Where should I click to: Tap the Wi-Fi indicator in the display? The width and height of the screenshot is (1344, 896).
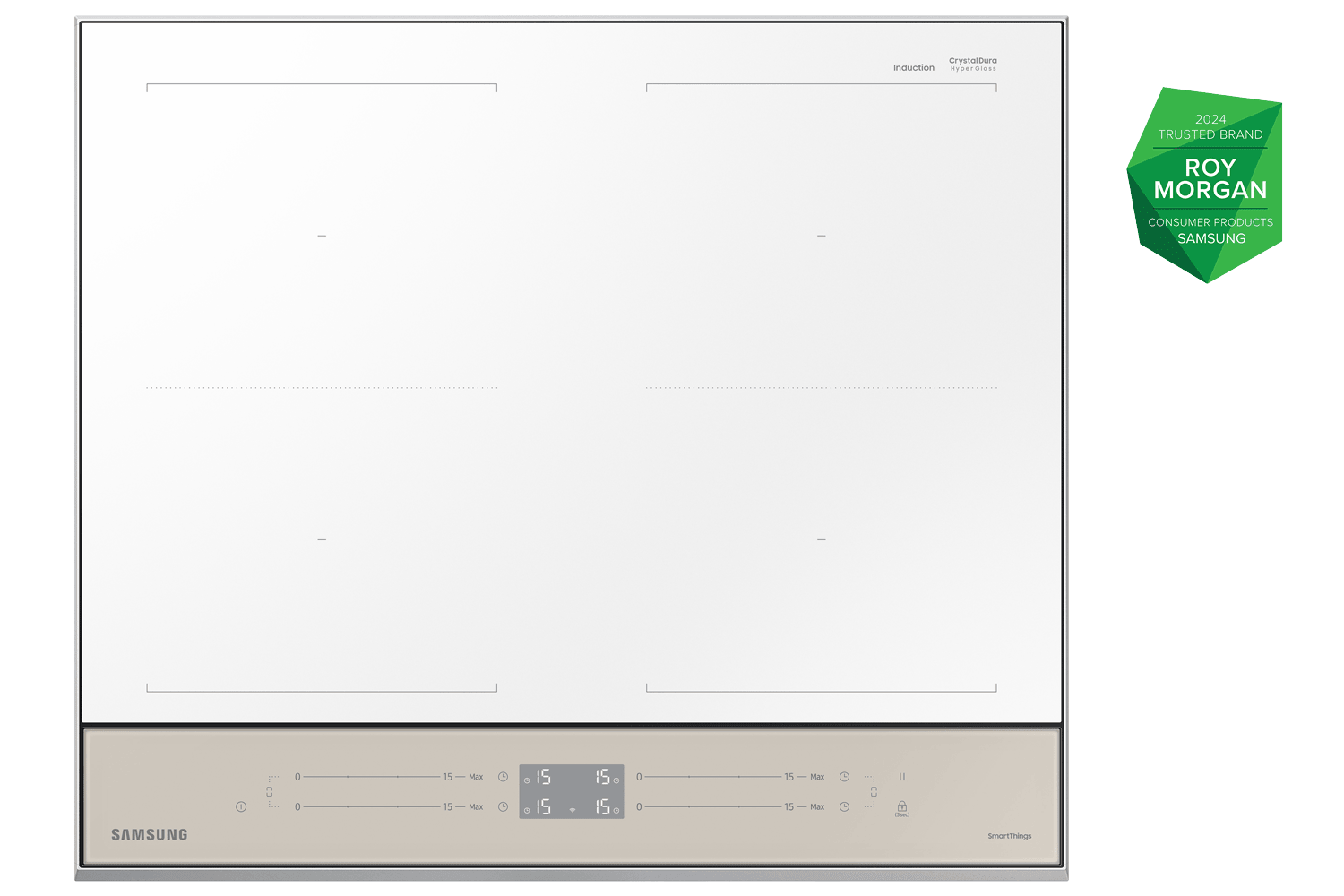tap(573, 810)
